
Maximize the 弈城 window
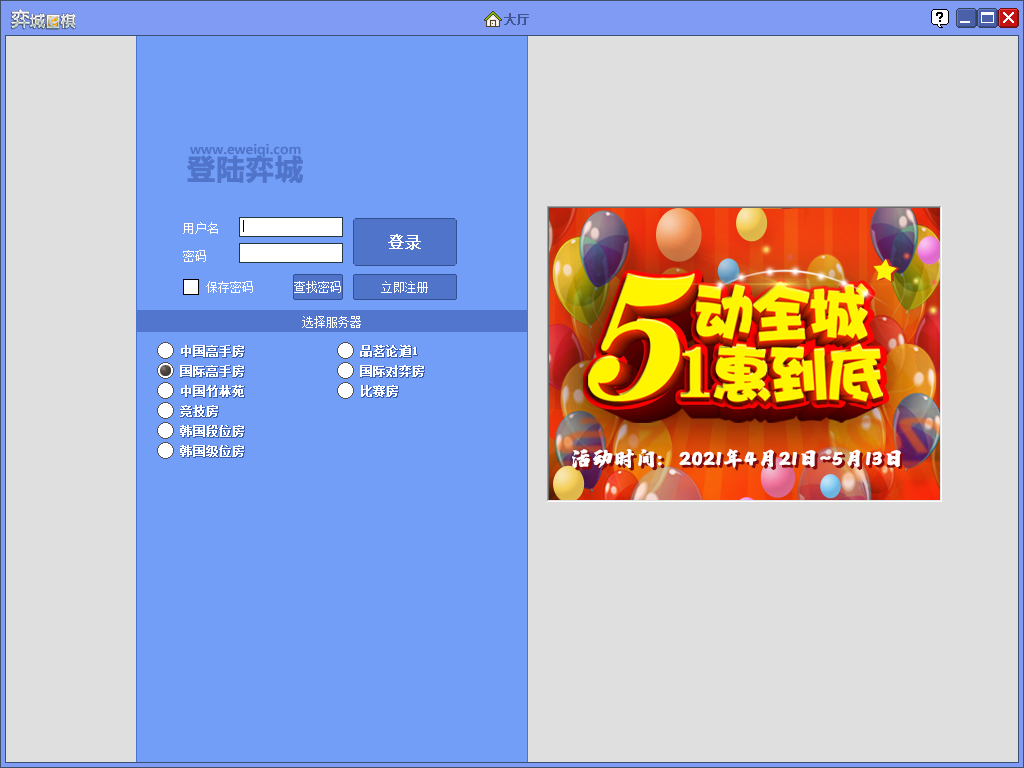[987, 18]
